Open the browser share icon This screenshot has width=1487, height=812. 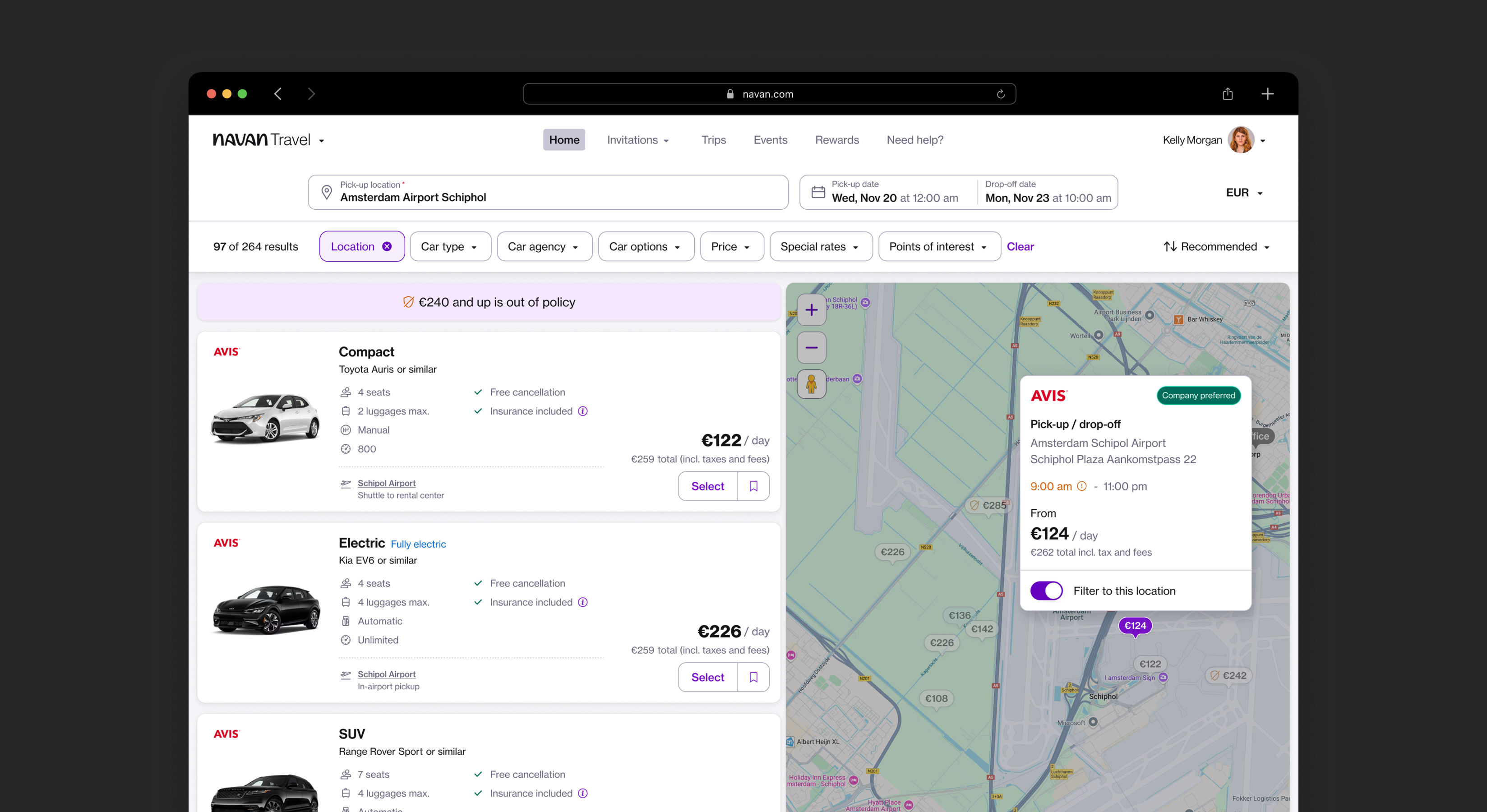1227,94
